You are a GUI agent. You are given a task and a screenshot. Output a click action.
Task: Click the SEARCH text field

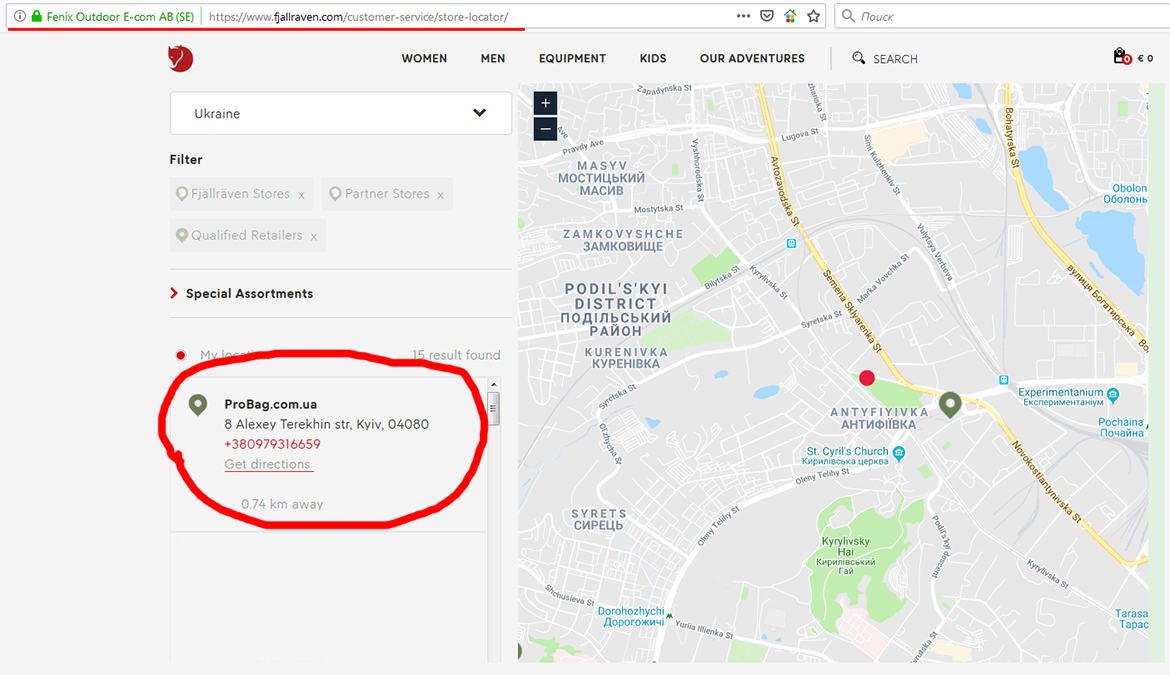tap(895, 59)
